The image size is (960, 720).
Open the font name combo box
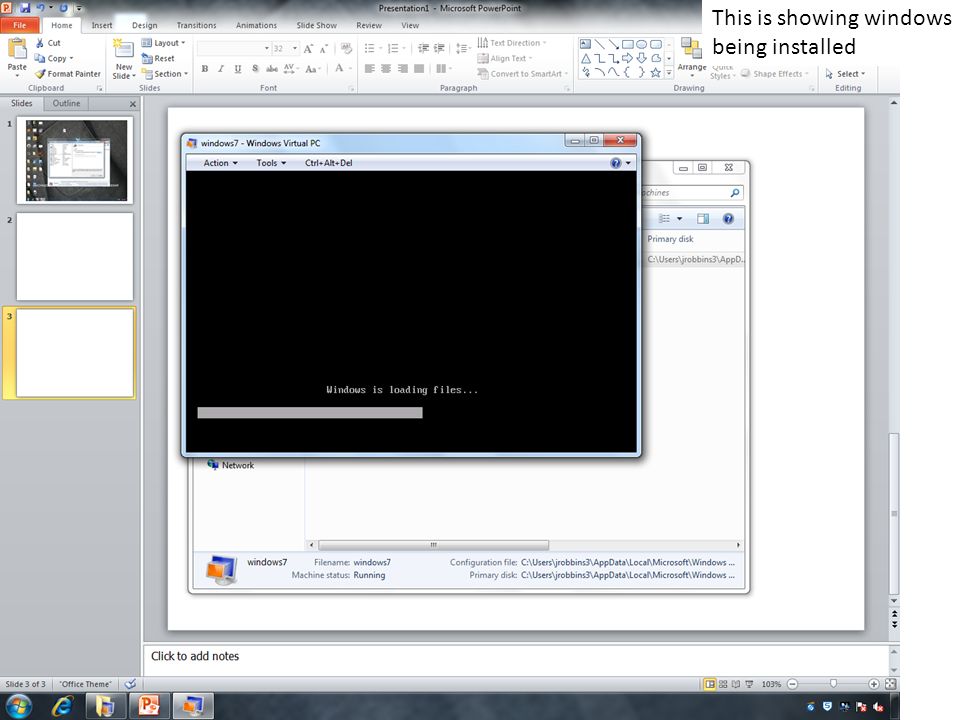coord(233,48)
